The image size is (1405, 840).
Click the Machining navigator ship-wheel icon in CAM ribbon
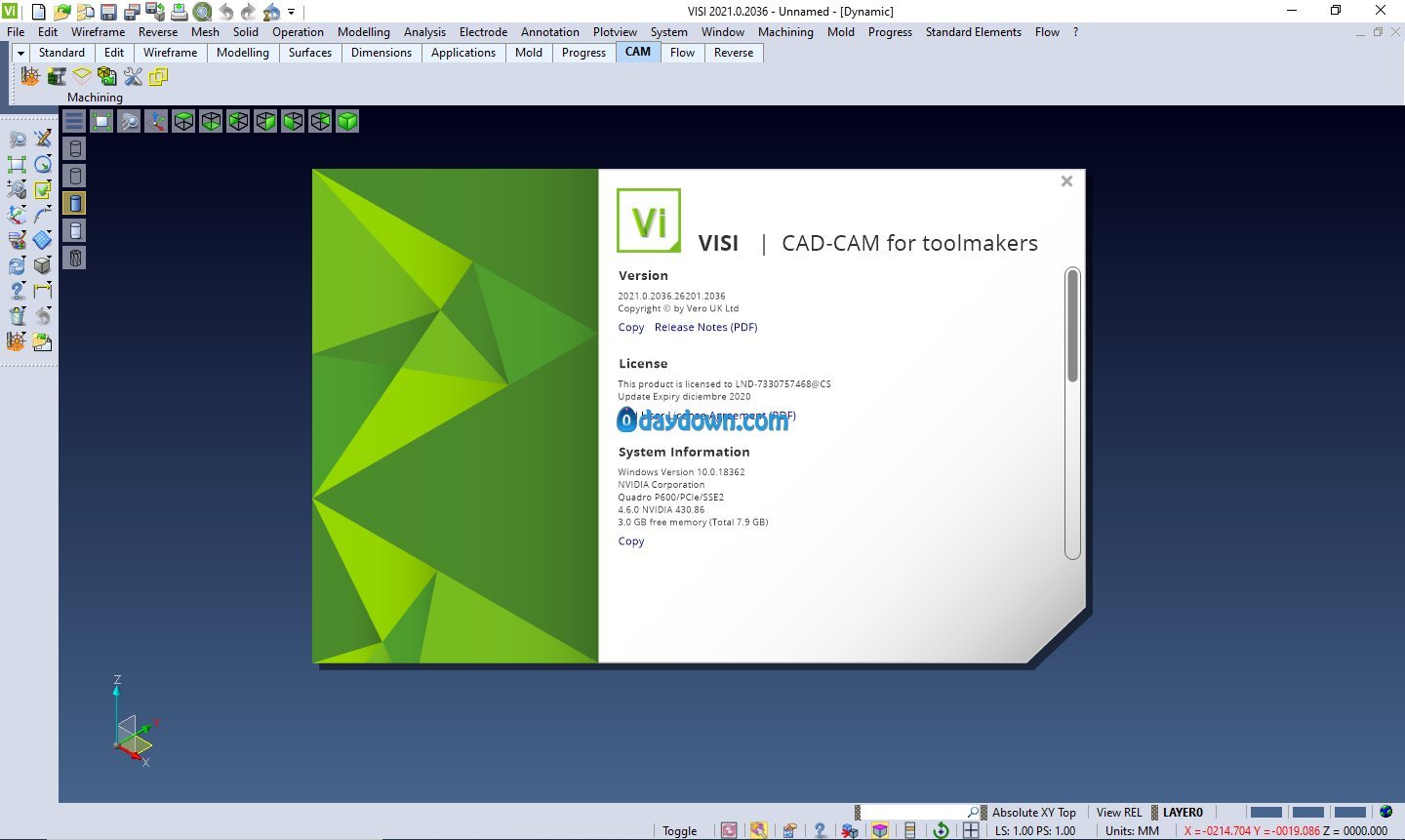[30, 76]
